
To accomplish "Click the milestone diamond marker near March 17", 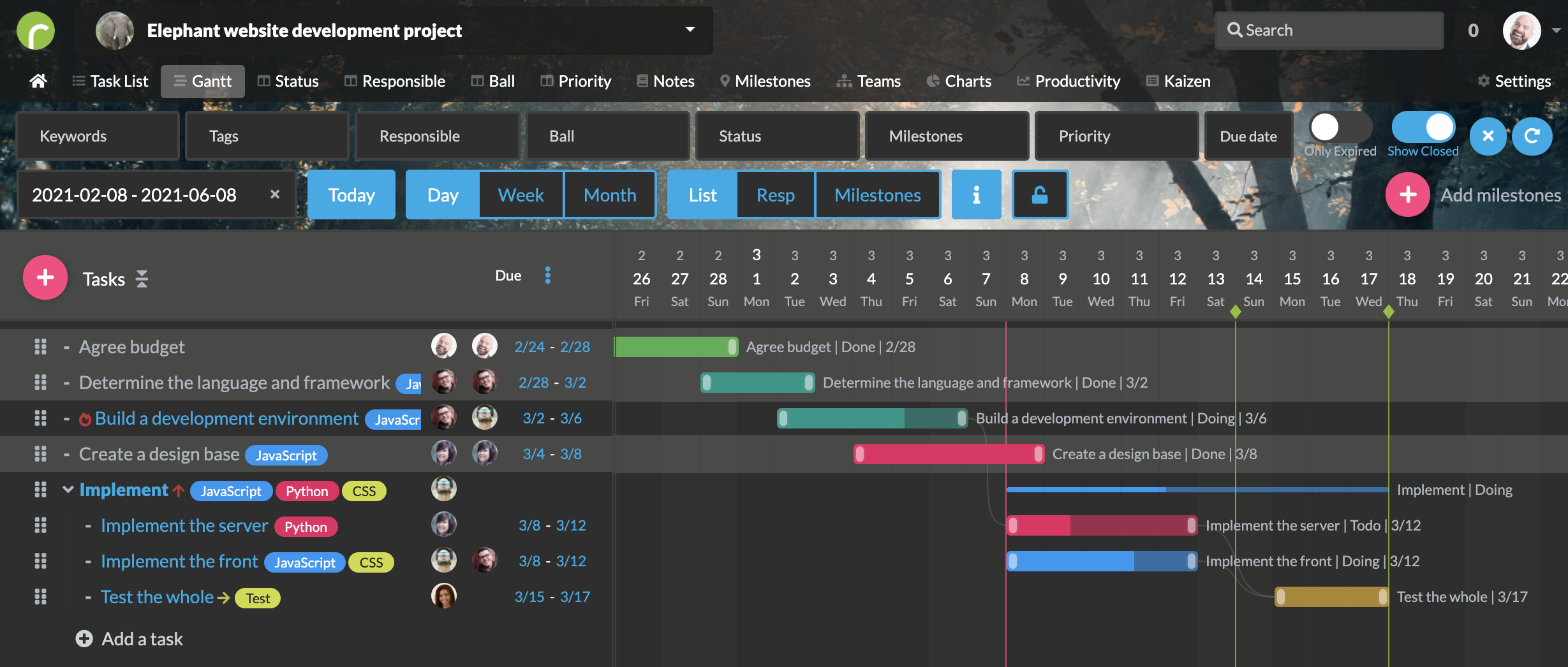I will pyautogui.click(x=1388, y=312).
